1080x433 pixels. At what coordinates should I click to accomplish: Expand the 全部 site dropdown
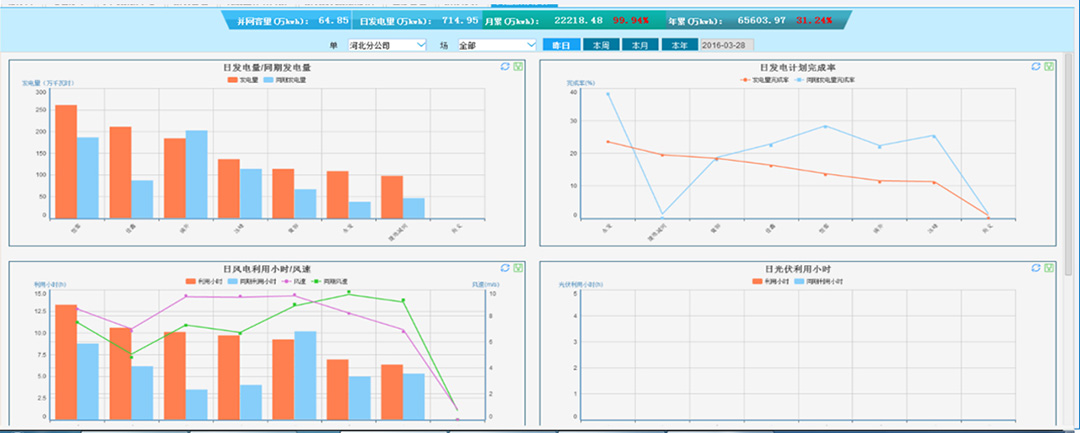click(496, 45)
